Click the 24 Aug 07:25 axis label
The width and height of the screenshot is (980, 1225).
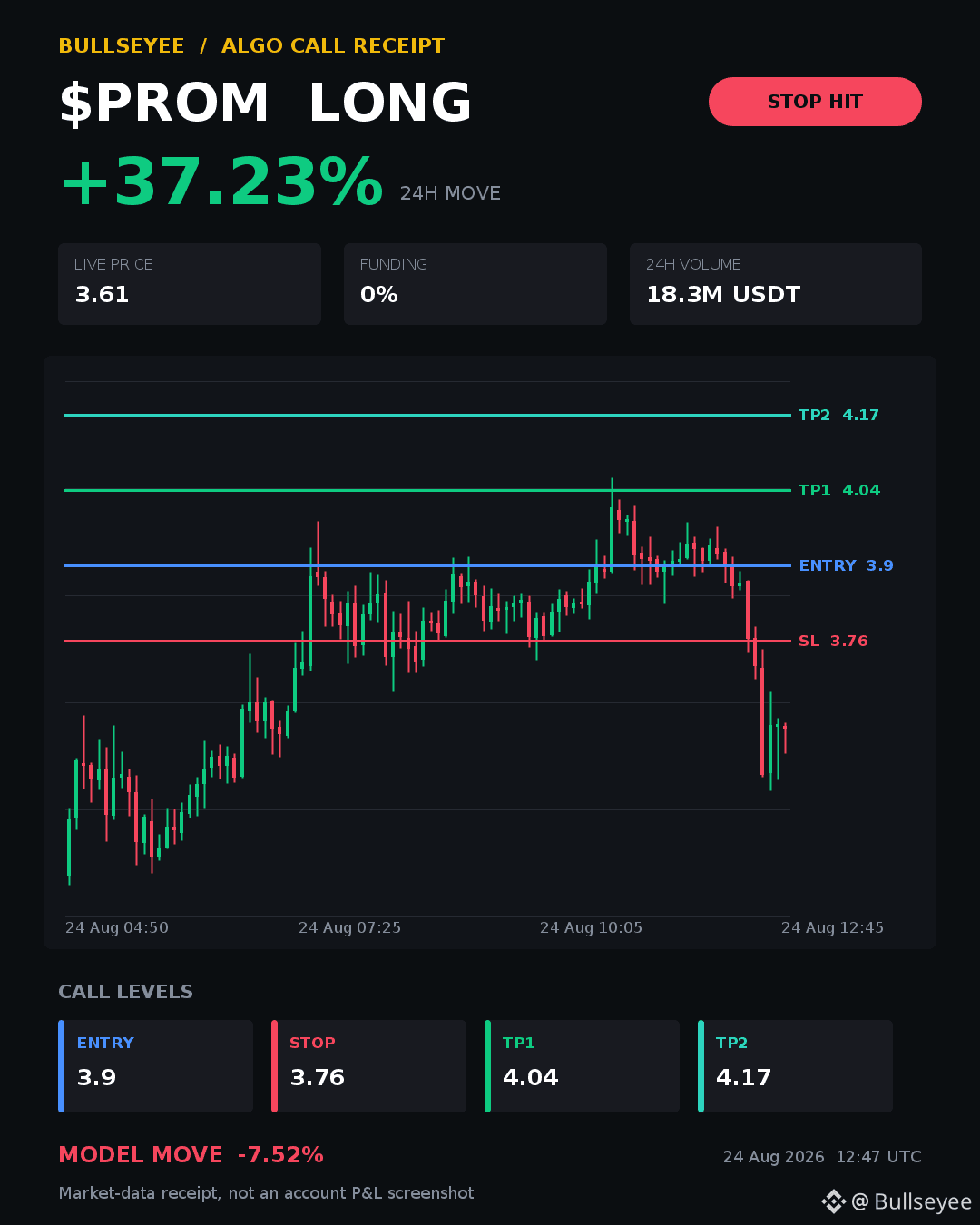pos(349,927)
